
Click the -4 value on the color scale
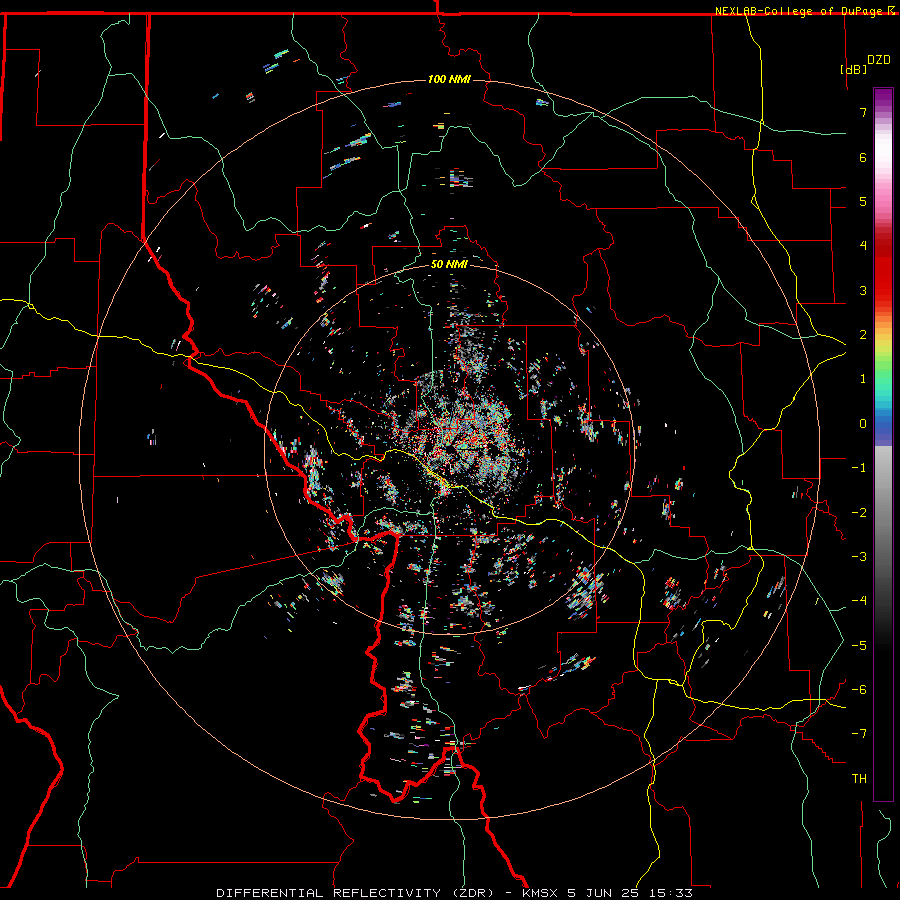click(859, 601)
